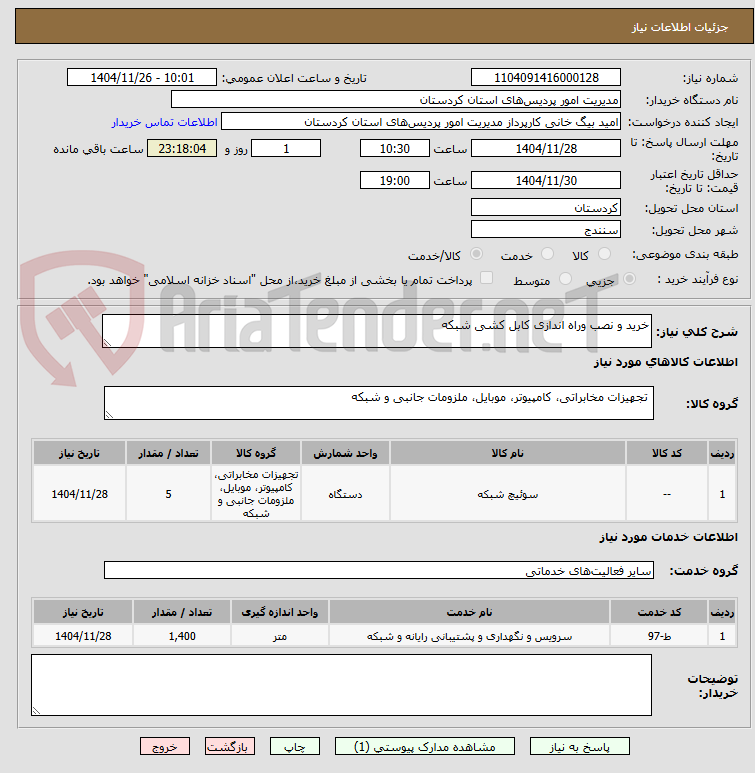This screenshot has height=773, width=755.
Task: Click the شهر محل تحویل field سنندج
Action: [x=545, y=229]
